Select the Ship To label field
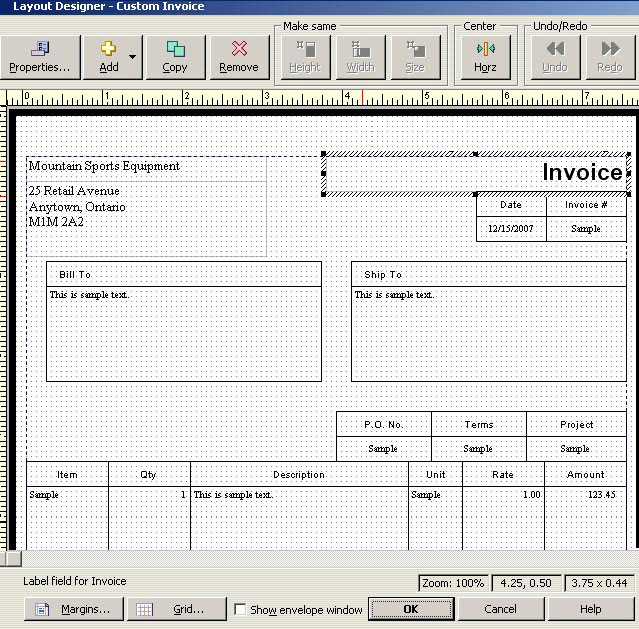The height and width of the screenshot is (629, 639). point(383,274)
